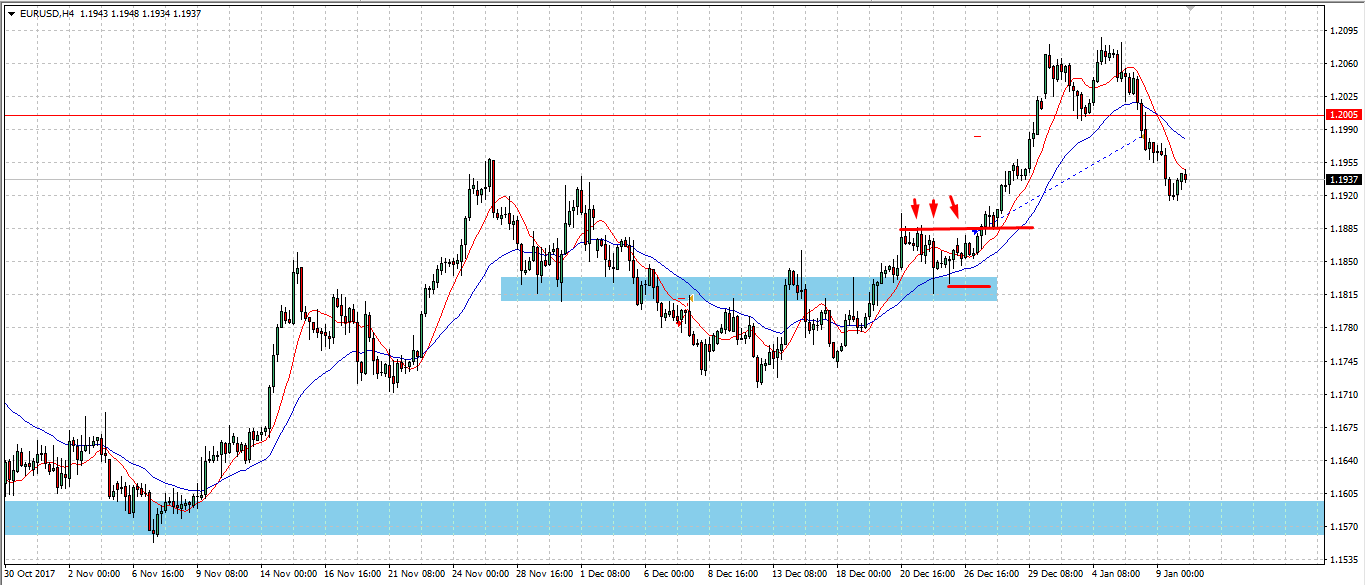The height and width of the screenshot is (585, 1365).
Task: Click the 9 Nov 08:00 time label
Action: pos(223,574)
